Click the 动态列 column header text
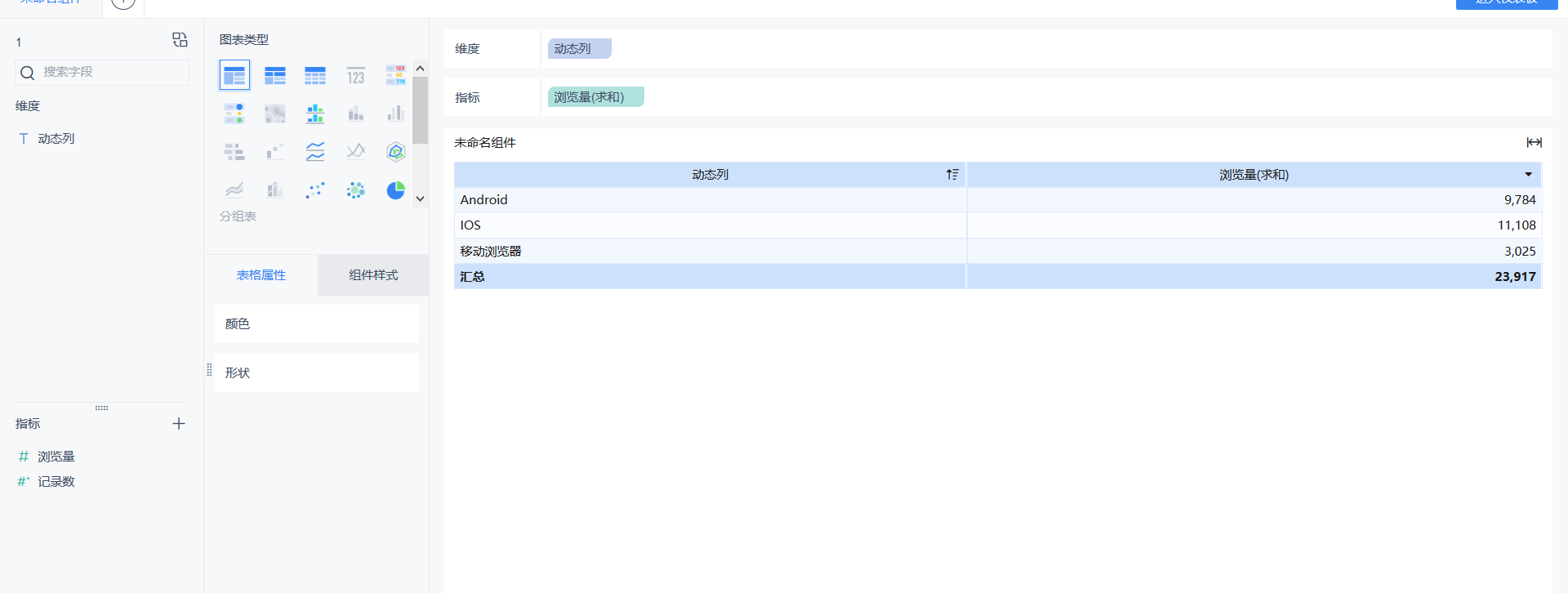 pos(710,175)
